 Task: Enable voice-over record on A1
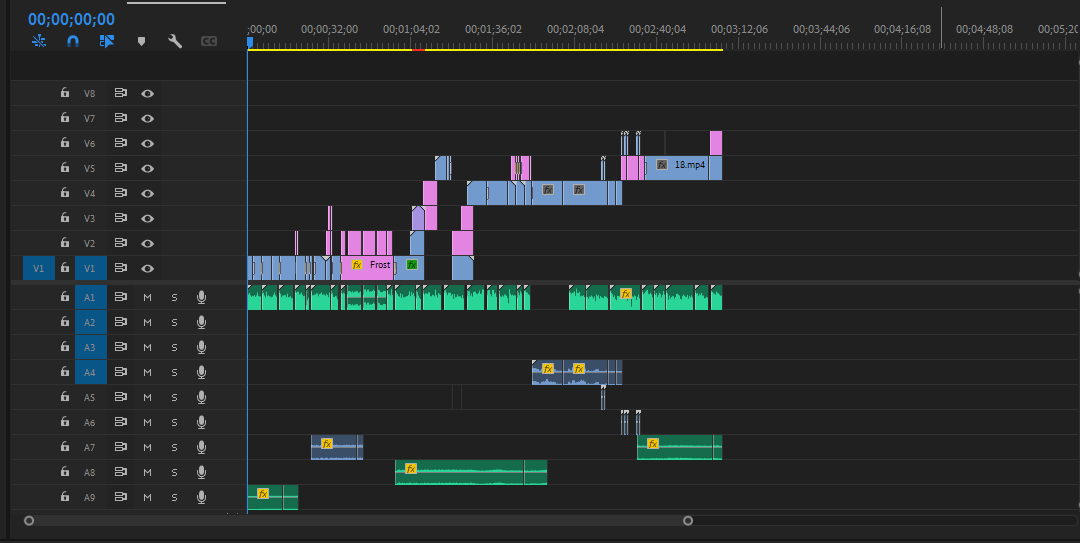pos(201,297)
